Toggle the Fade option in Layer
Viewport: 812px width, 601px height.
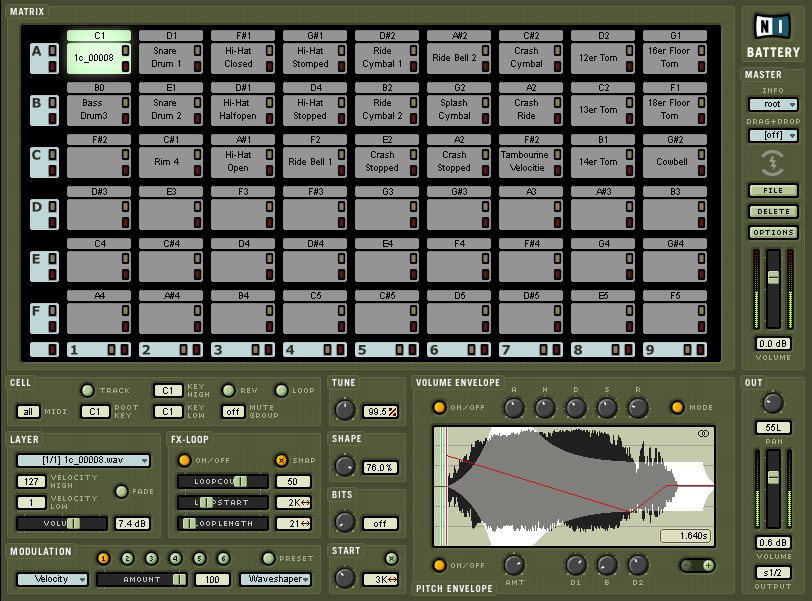point(121,491)
